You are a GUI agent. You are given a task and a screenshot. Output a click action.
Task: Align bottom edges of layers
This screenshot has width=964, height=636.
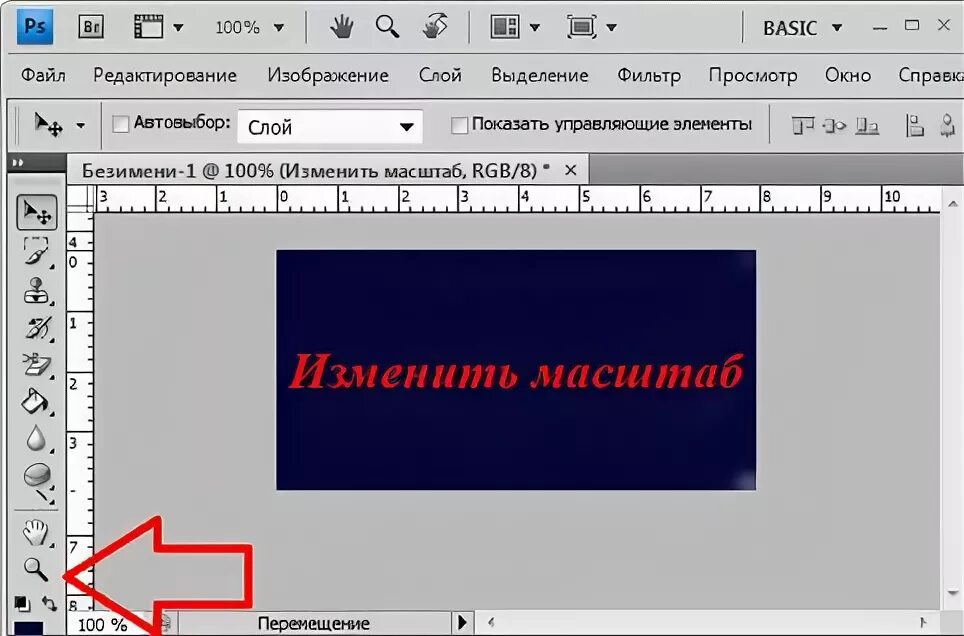click(867, 126)
